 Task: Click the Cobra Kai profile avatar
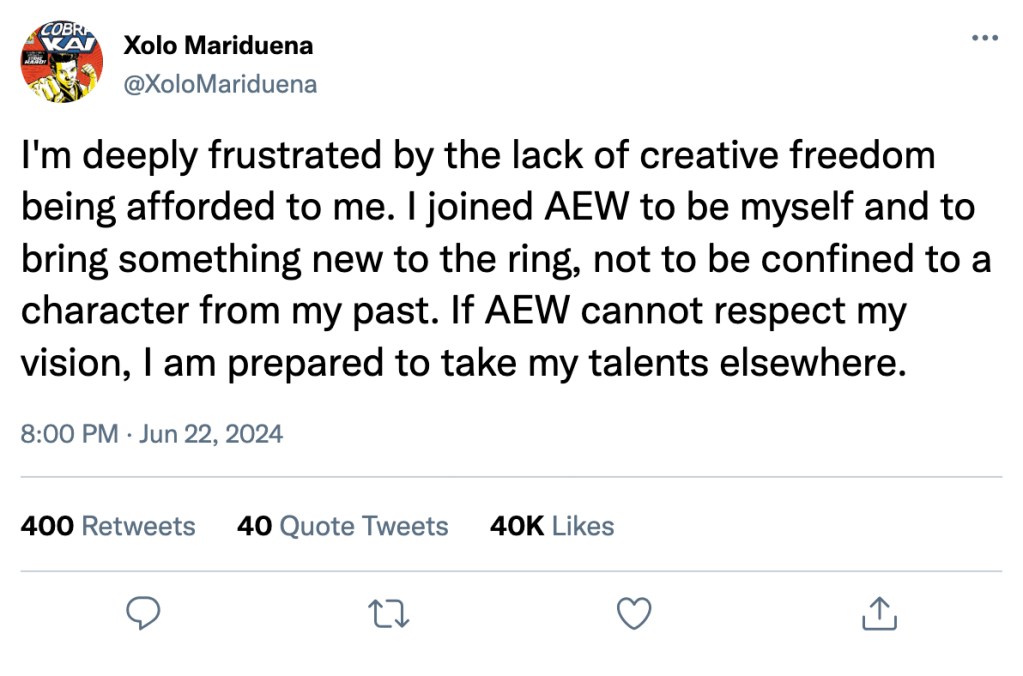pyautogui.click(x=61, y=64)
